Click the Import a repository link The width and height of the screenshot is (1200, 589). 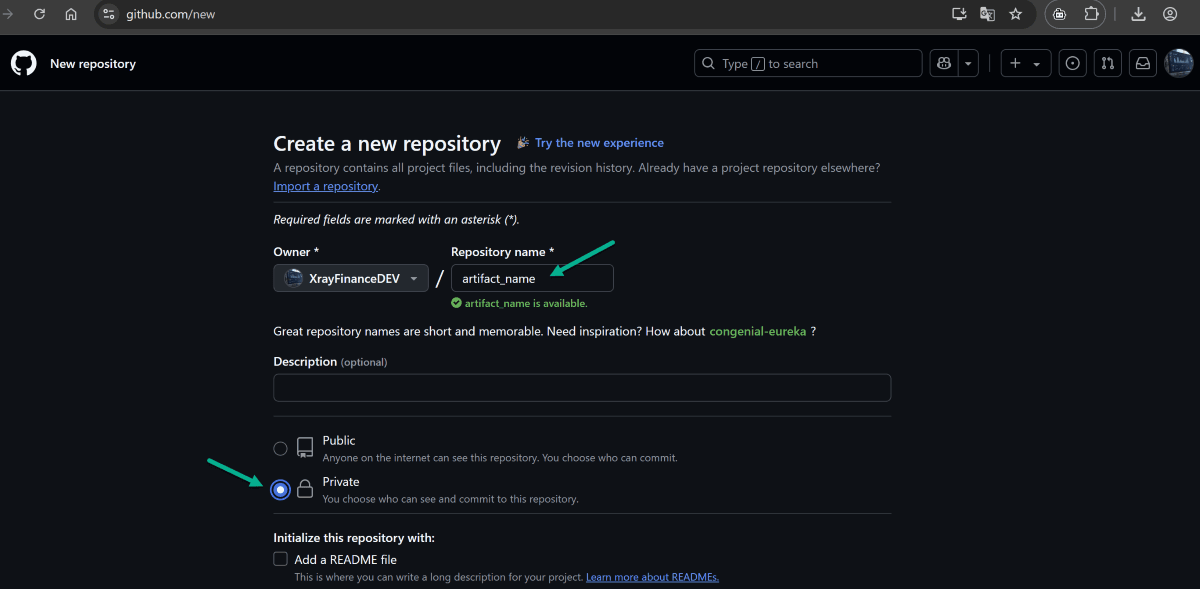tap(325, 185)
